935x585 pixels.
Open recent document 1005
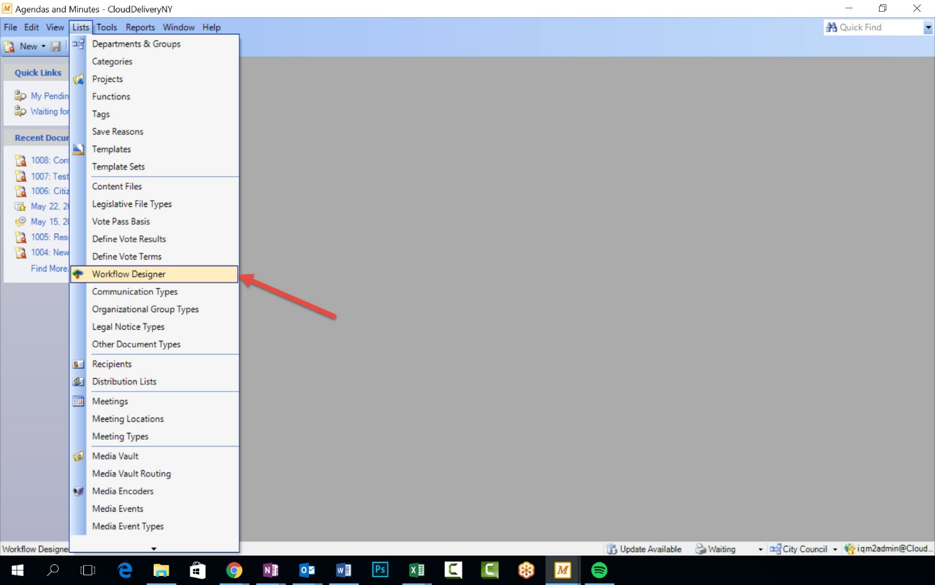(42, 237)
